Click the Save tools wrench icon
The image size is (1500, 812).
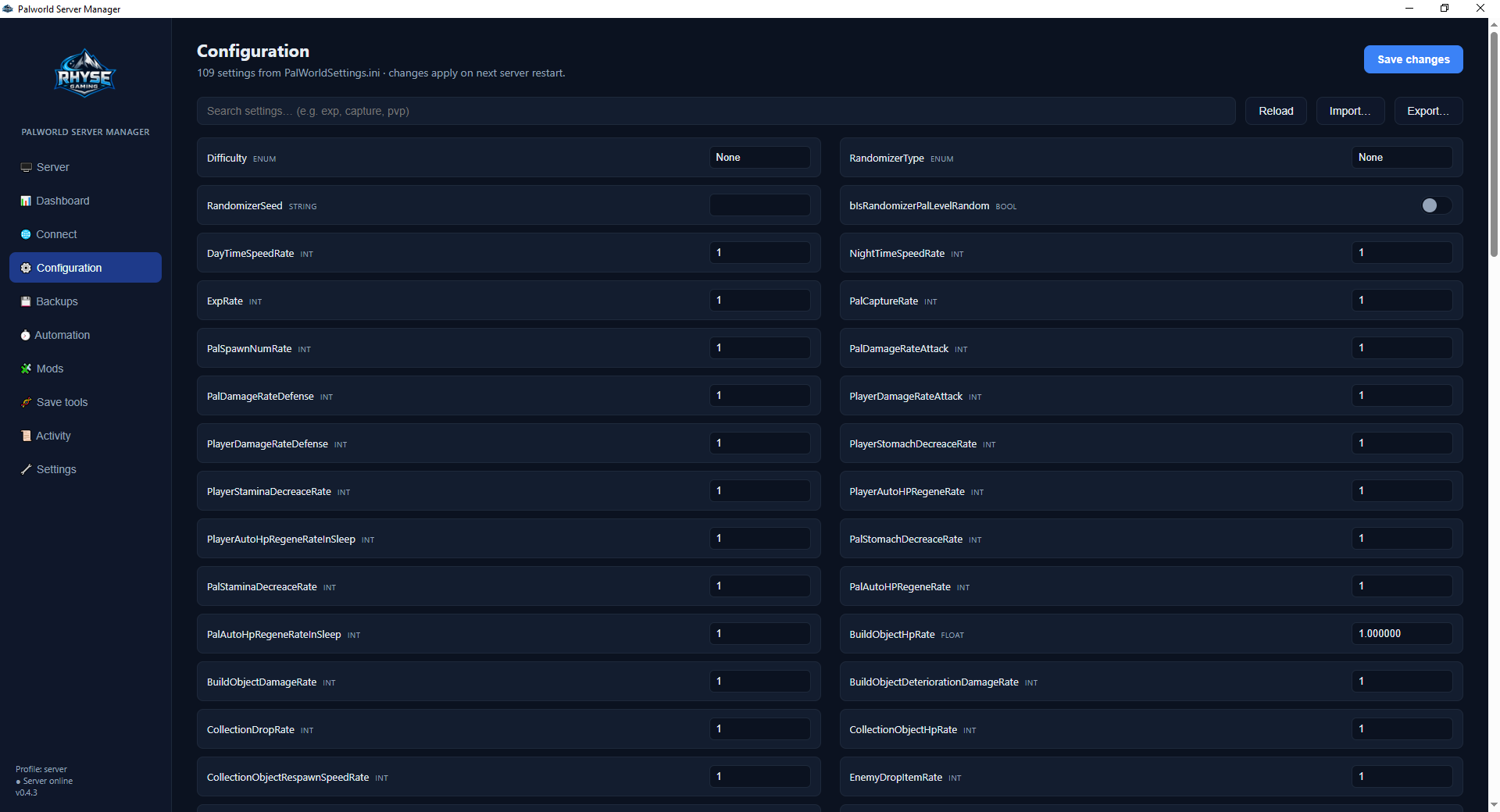pos(27,402)
